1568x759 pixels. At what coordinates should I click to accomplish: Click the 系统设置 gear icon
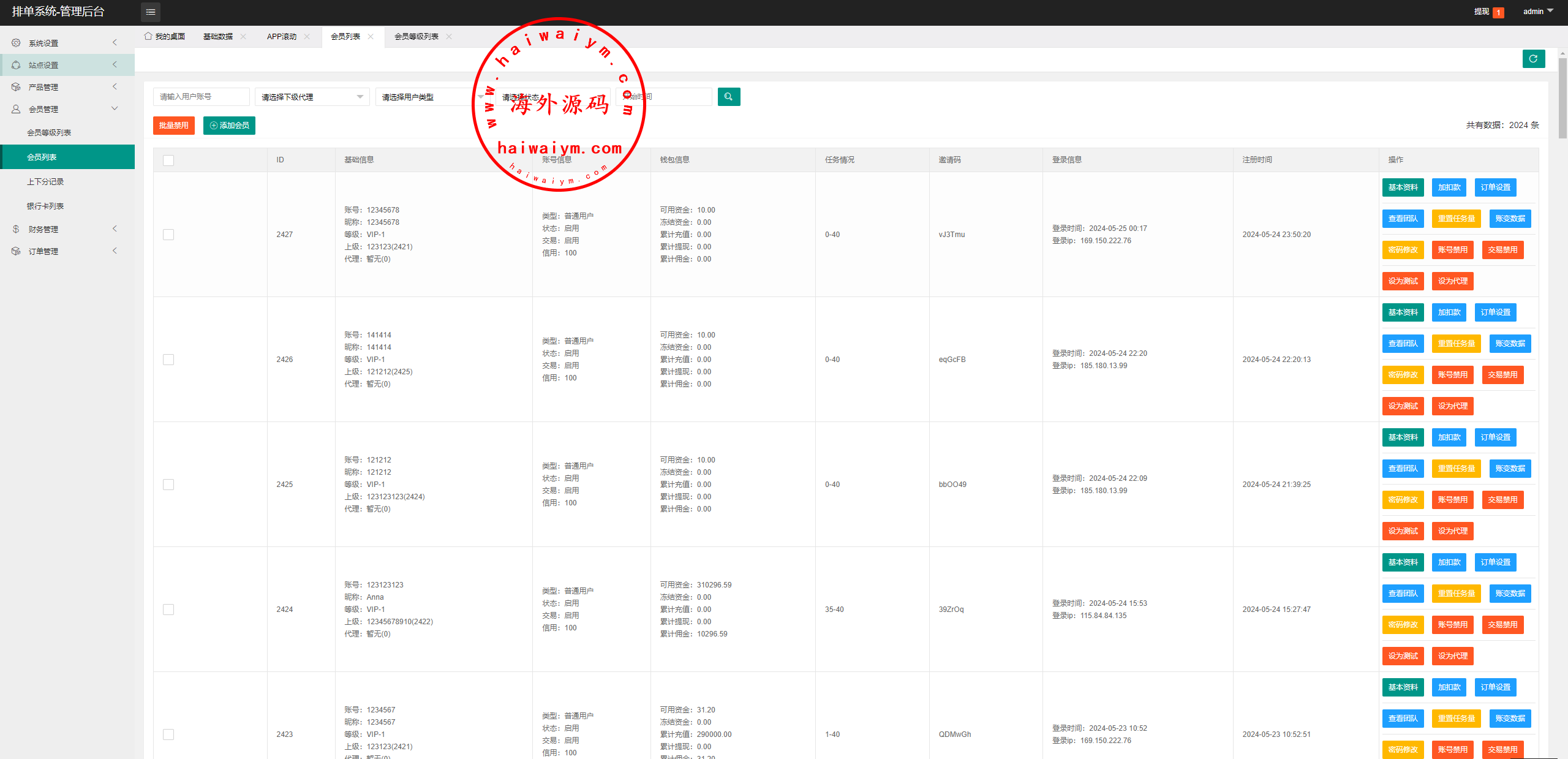pyautogui.click(x=16, y=43)
